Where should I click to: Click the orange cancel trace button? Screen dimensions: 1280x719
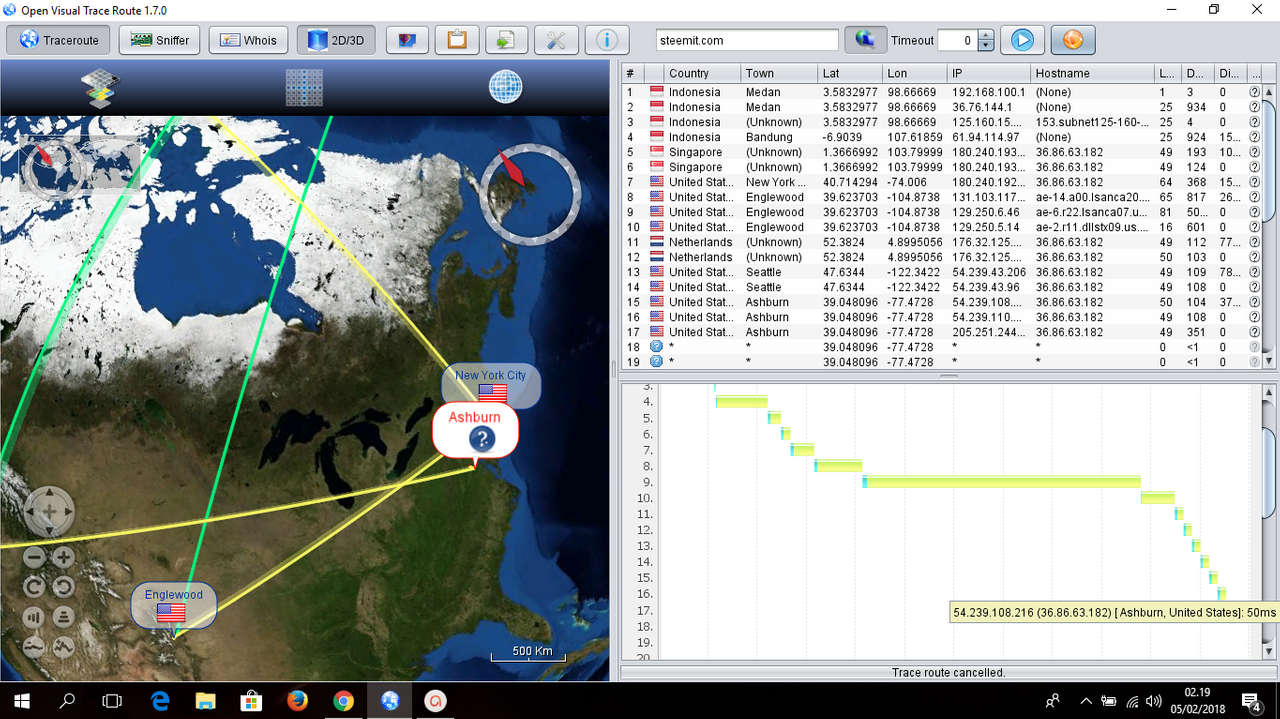tap(1072, 40)
